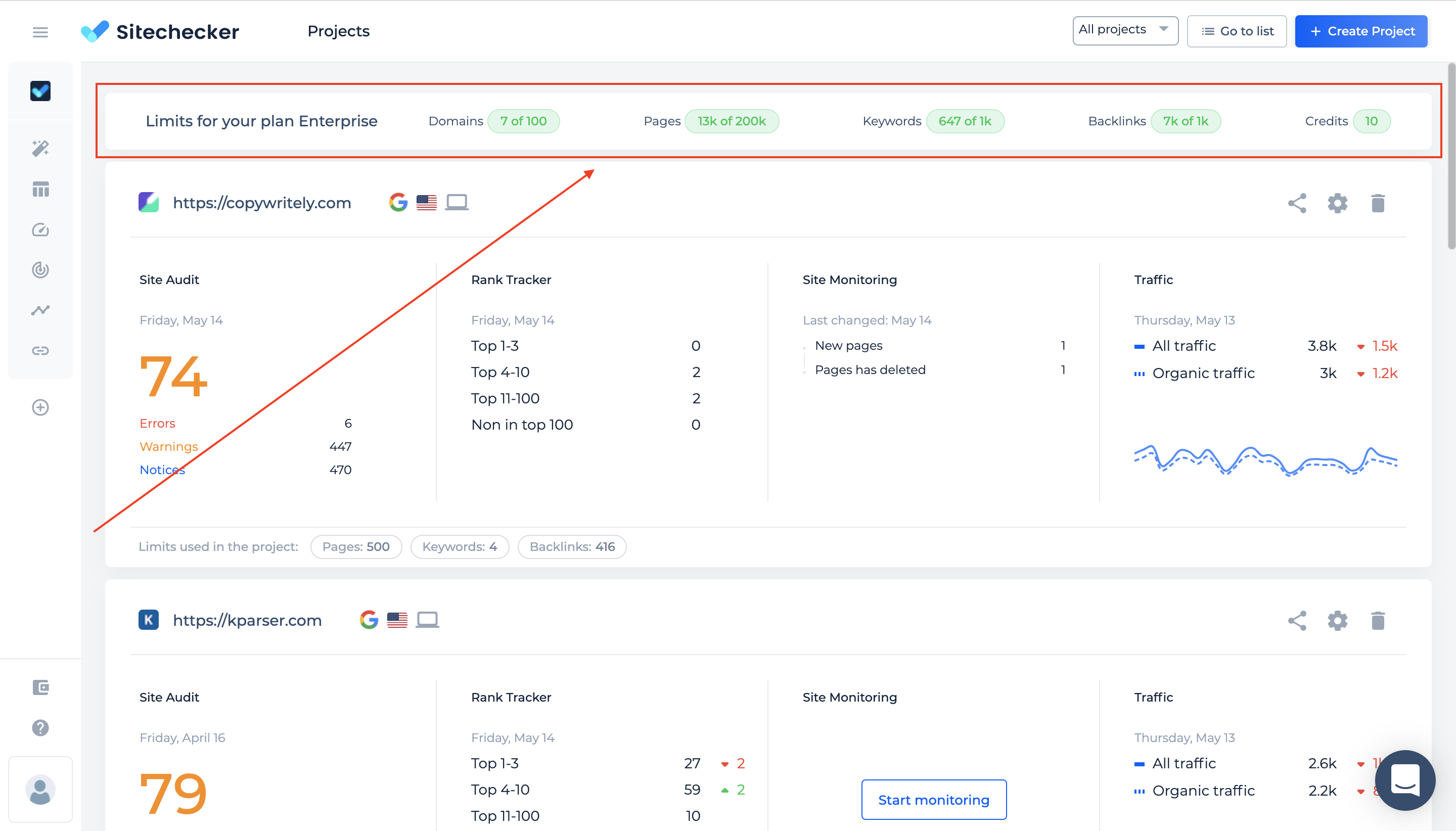Click the Go to list button
Image resolution: width=1456 pixels, height=831 pixels.
pos(1236,31)
